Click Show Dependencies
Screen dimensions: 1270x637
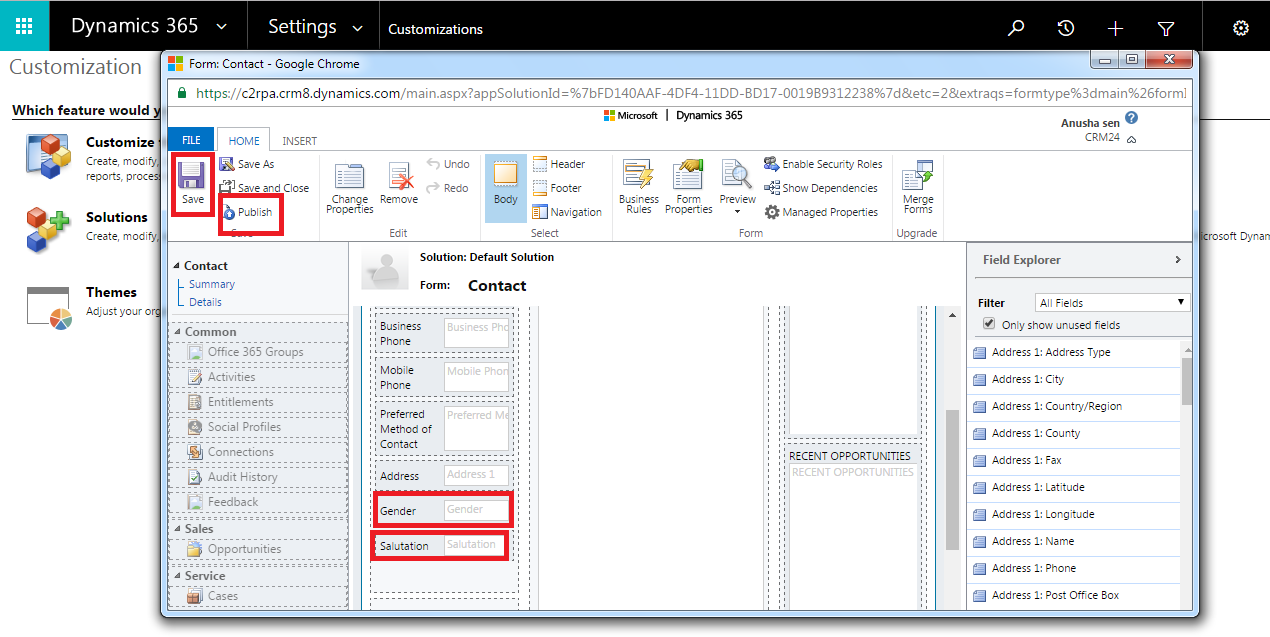click(821, 188)
